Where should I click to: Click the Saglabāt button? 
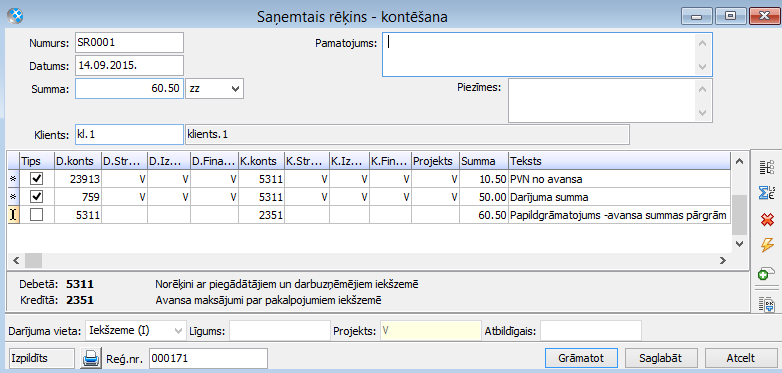pyautogui.click(x=660, y=358)
